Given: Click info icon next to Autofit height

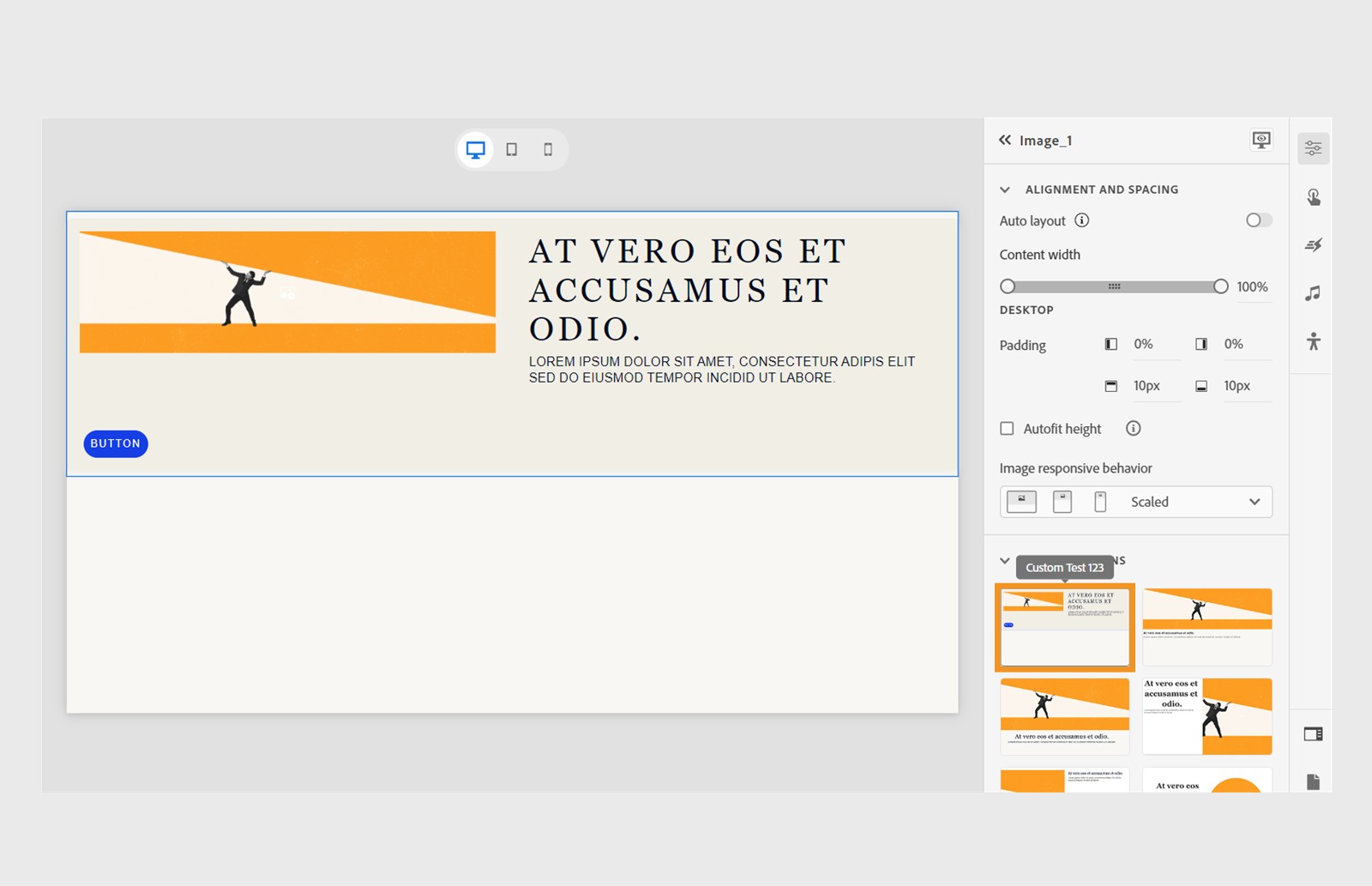Looking at the screenshot, I should coord(1133,428).
